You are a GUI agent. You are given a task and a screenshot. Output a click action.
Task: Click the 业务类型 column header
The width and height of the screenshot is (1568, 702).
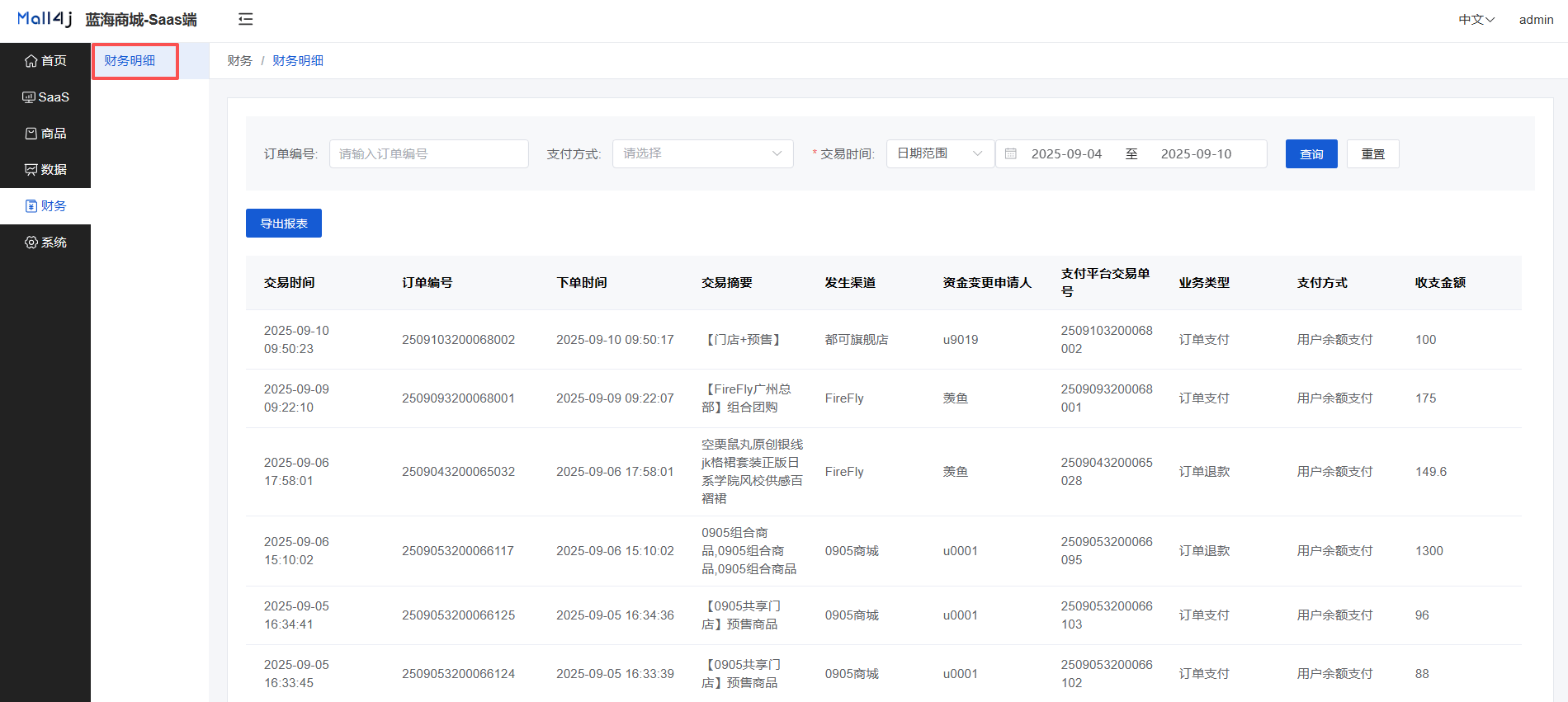coord(1204,283)
